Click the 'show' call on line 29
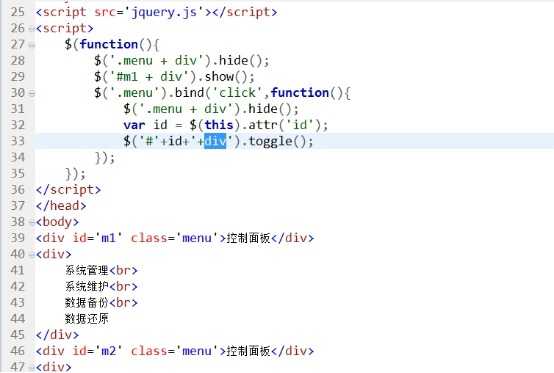Viewport: 554px width, 373px height. pyautogui.click(x=219, y=77)
